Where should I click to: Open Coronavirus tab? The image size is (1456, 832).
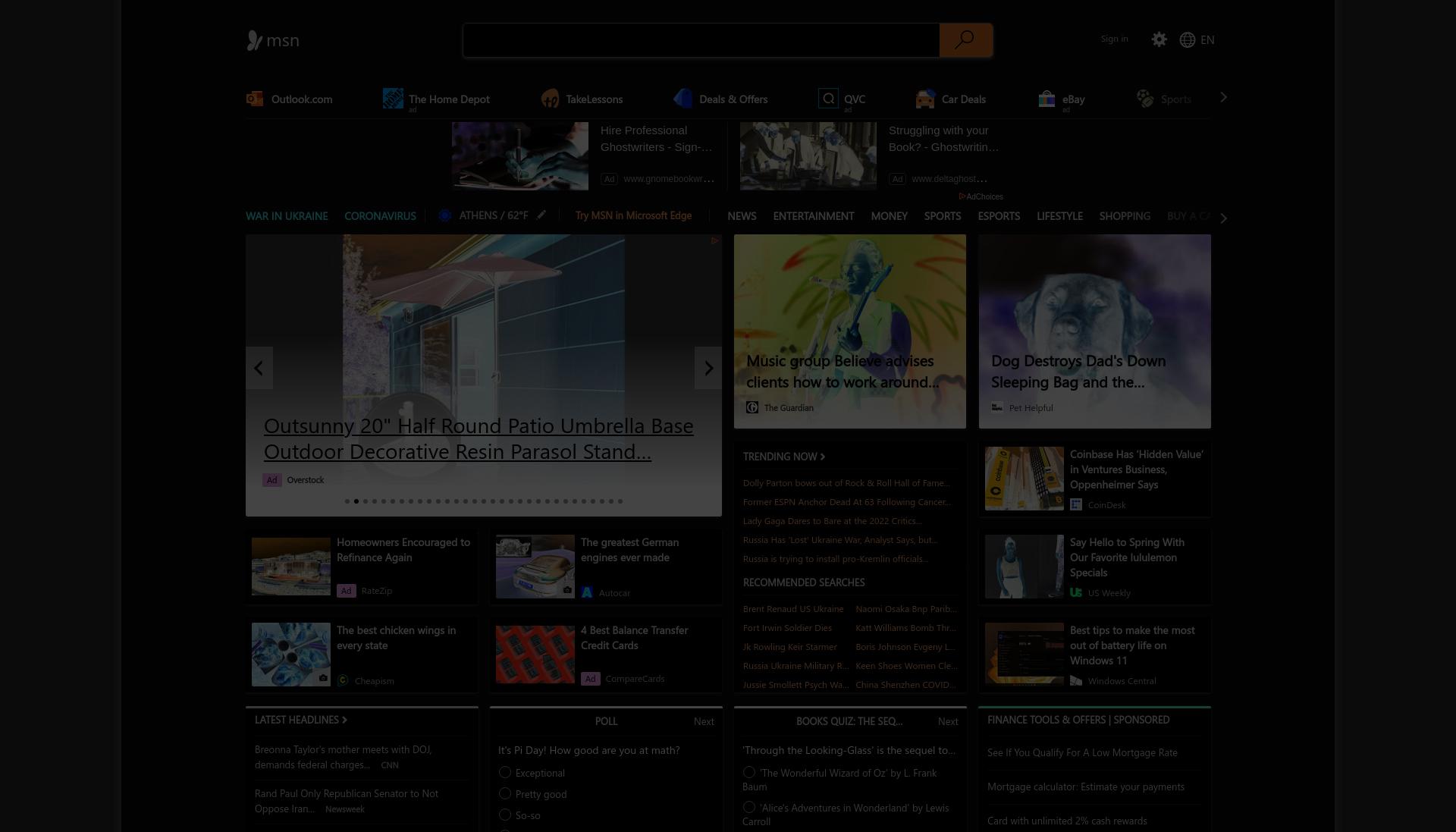click(x=380, y=216)
